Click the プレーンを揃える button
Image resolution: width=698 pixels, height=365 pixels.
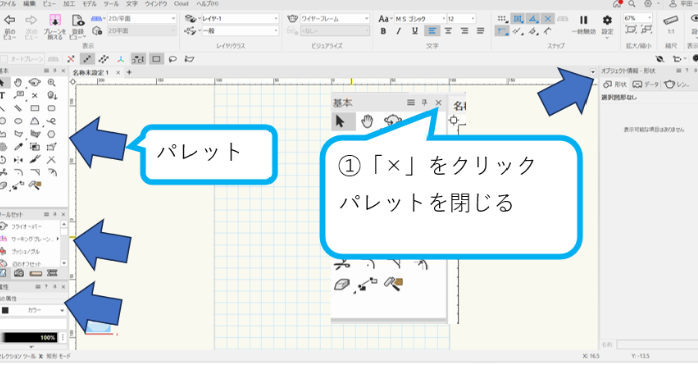pyautogui.click(x=55, y=26)
